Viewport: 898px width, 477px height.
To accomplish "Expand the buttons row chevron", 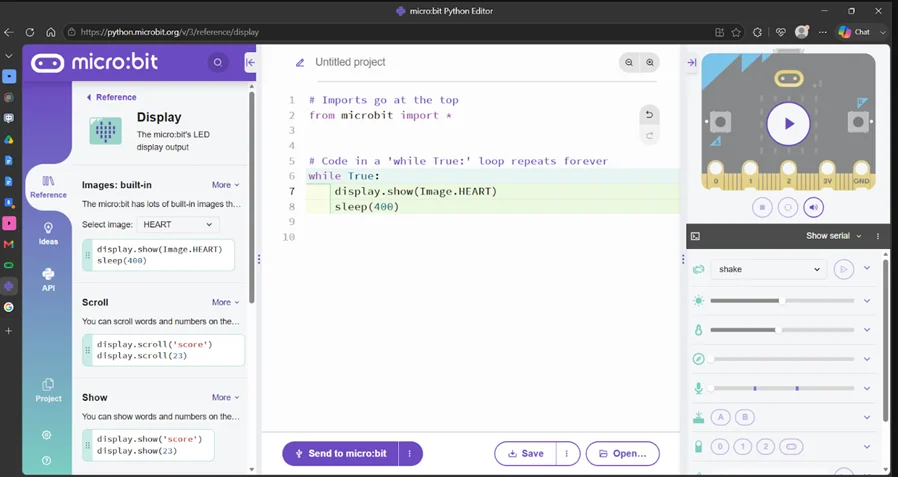I will pyautogui.click(x=867, y=417).
